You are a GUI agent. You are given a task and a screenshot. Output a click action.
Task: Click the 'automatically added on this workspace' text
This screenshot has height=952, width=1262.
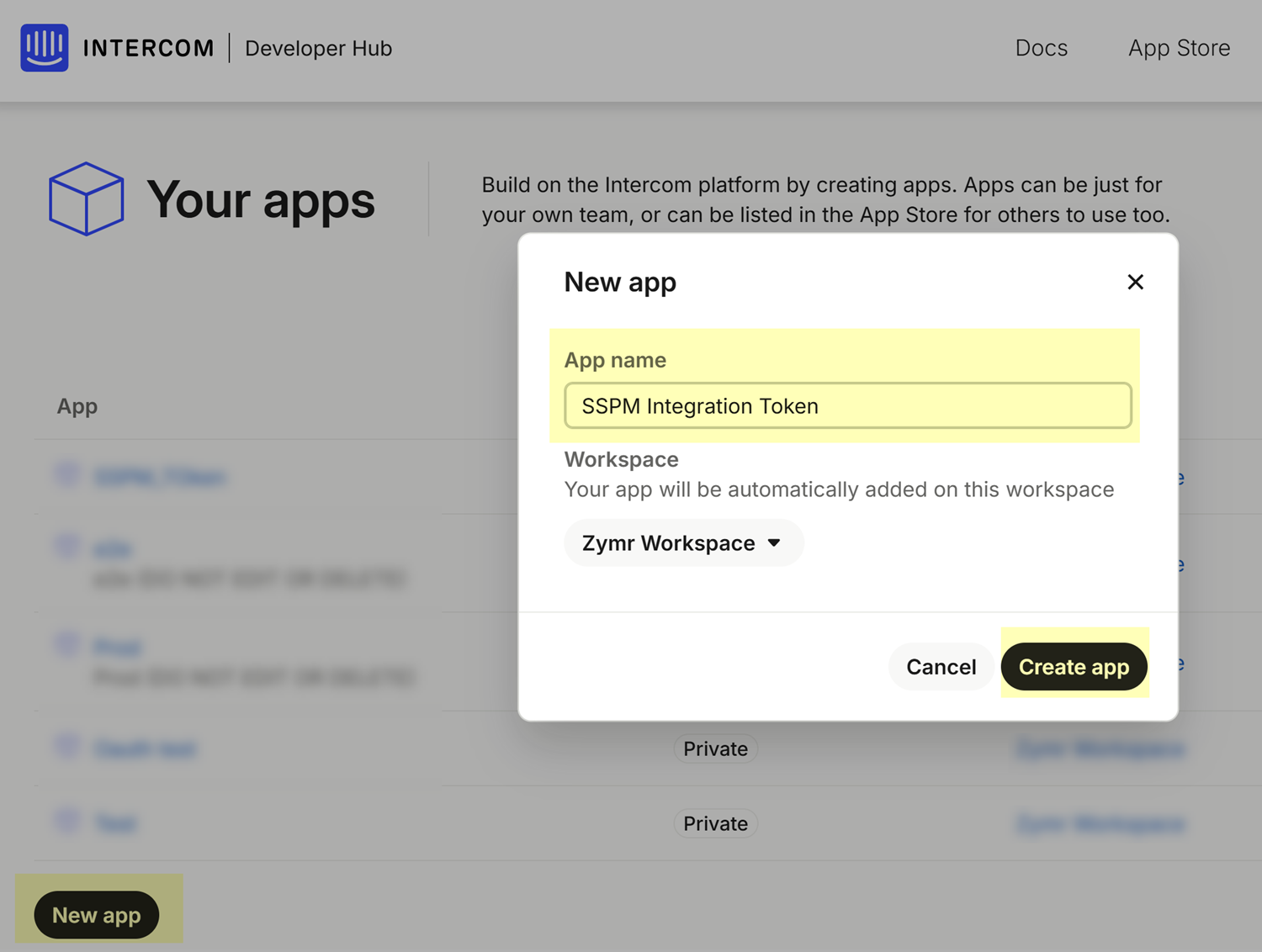[x=839, y=489]
